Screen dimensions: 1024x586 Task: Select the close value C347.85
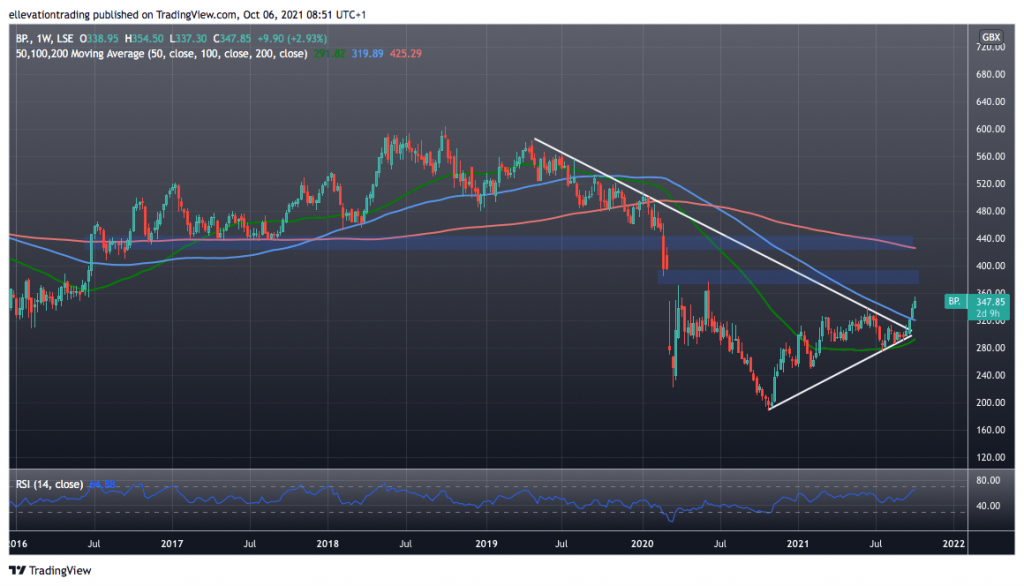point(232,39)
